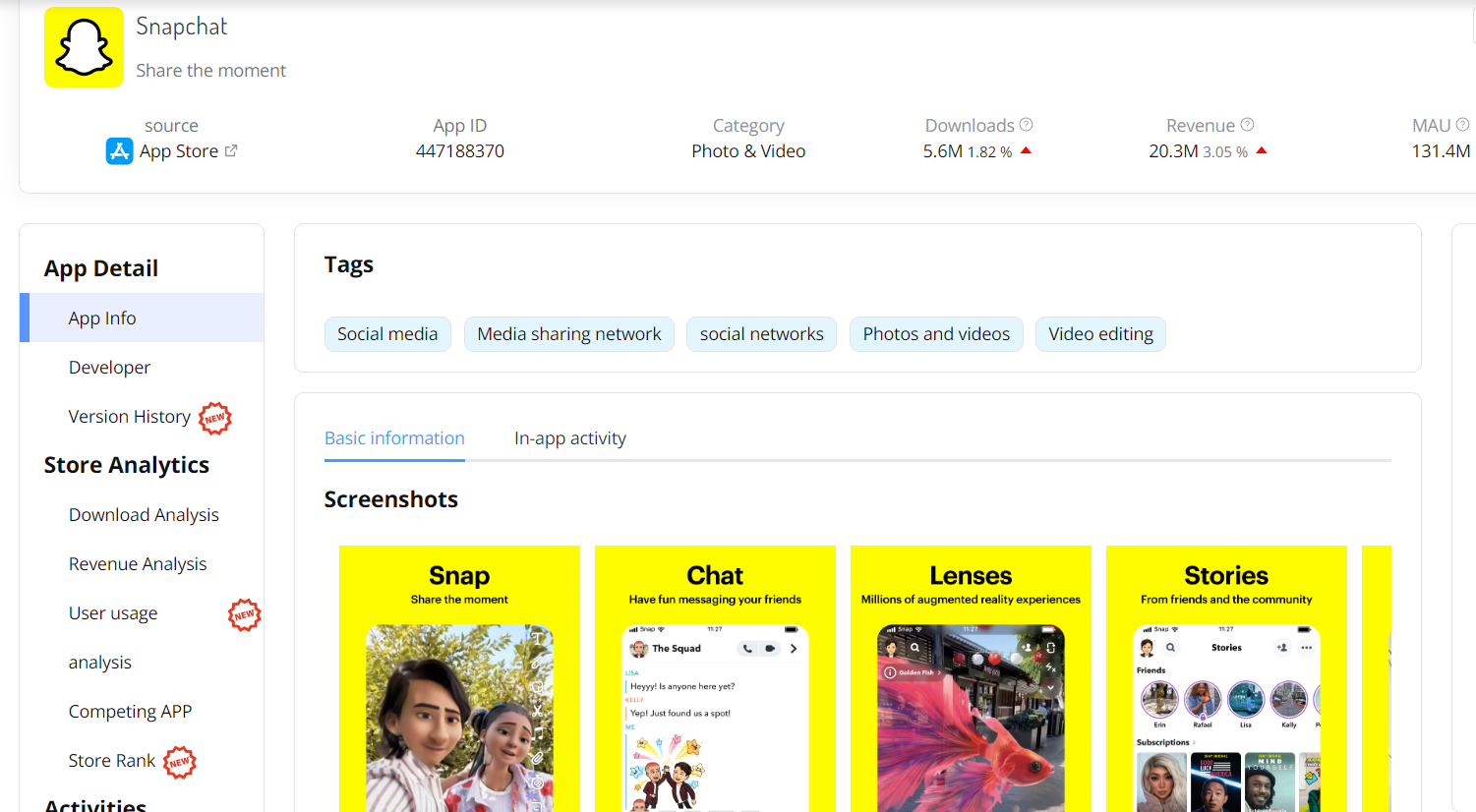Open the Competing APP page

(130, 711)
